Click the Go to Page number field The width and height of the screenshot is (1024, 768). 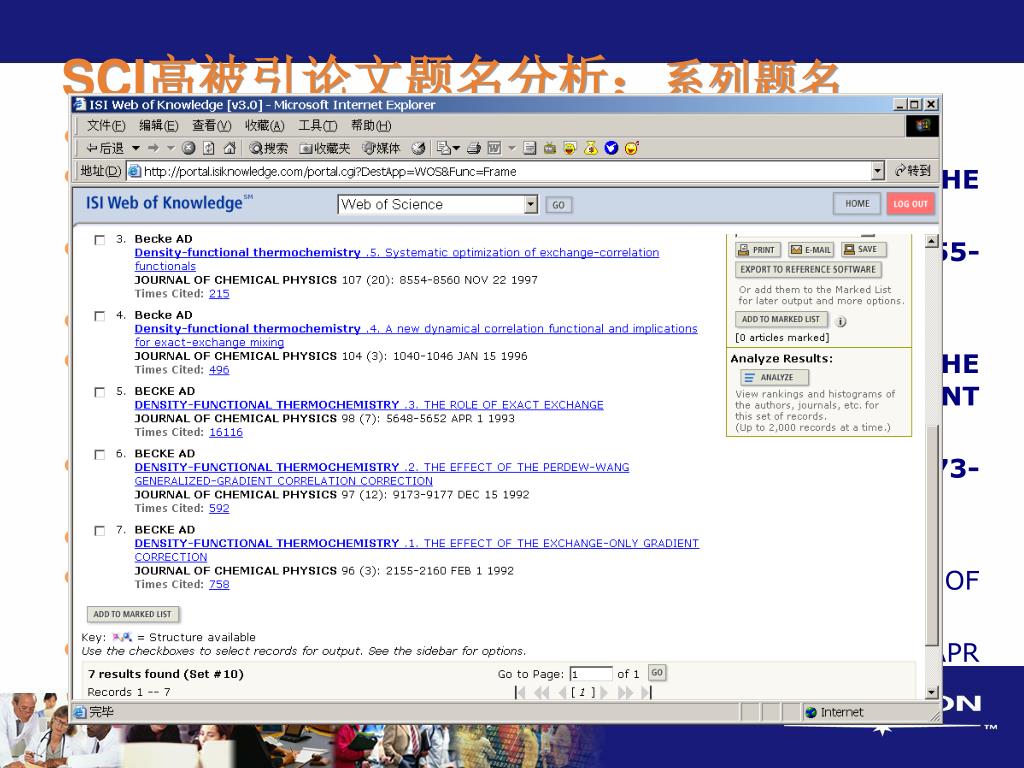pyautogui.click(x=591, y=674)
